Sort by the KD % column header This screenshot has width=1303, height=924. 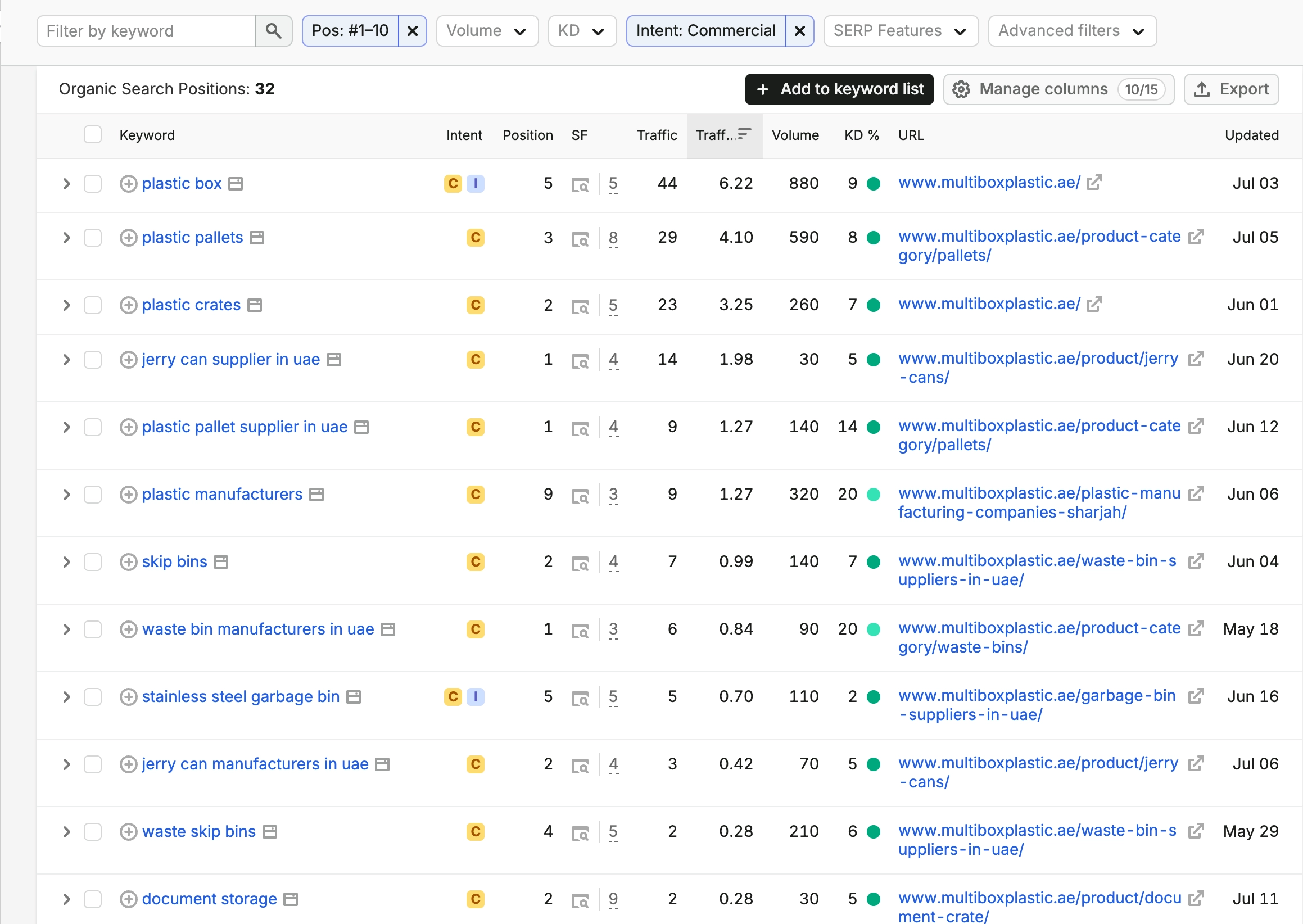[862, 135]
